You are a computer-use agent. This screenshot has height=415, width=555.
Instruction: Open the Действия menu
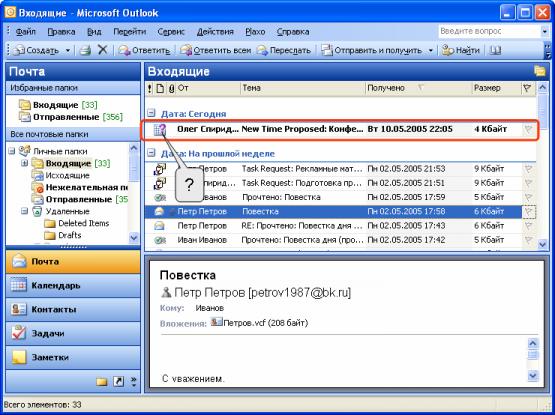[215, 32]
